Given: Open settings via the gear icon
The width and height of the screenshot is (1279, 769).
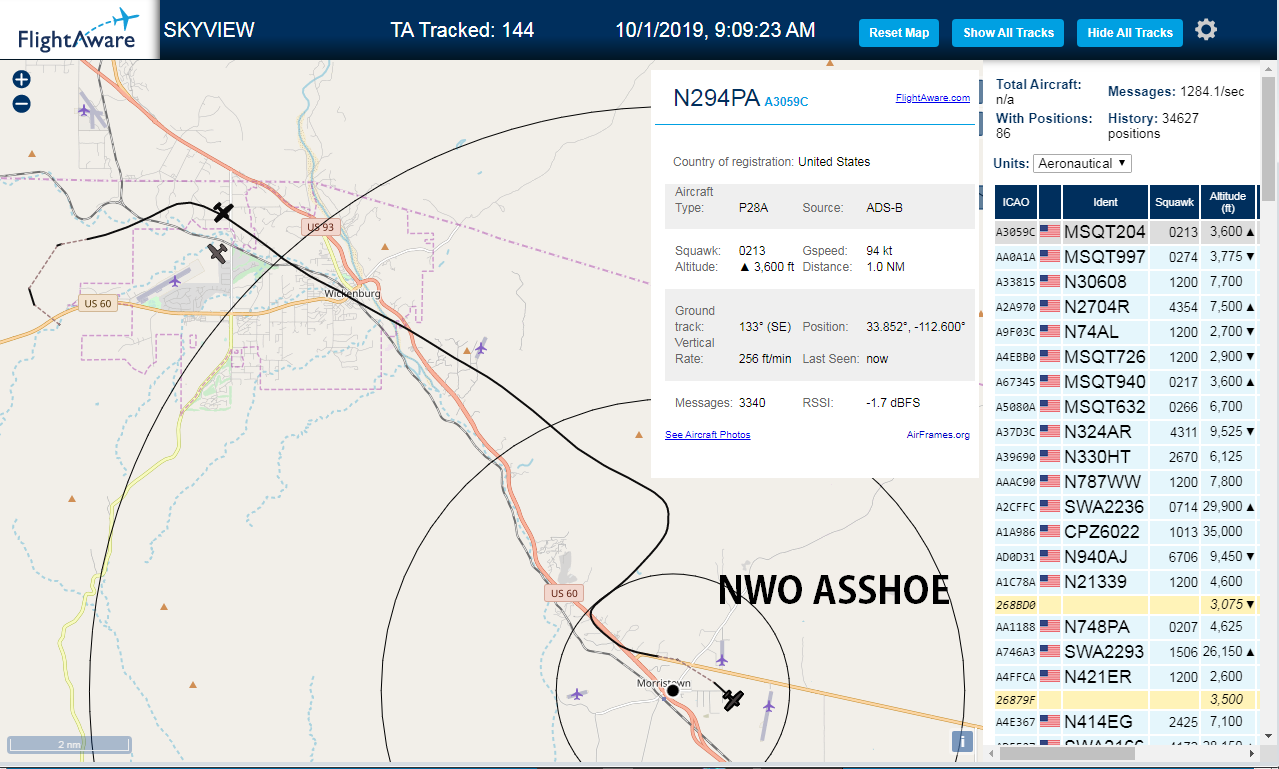Looking at the screenshot, I should pos(1206,30).
